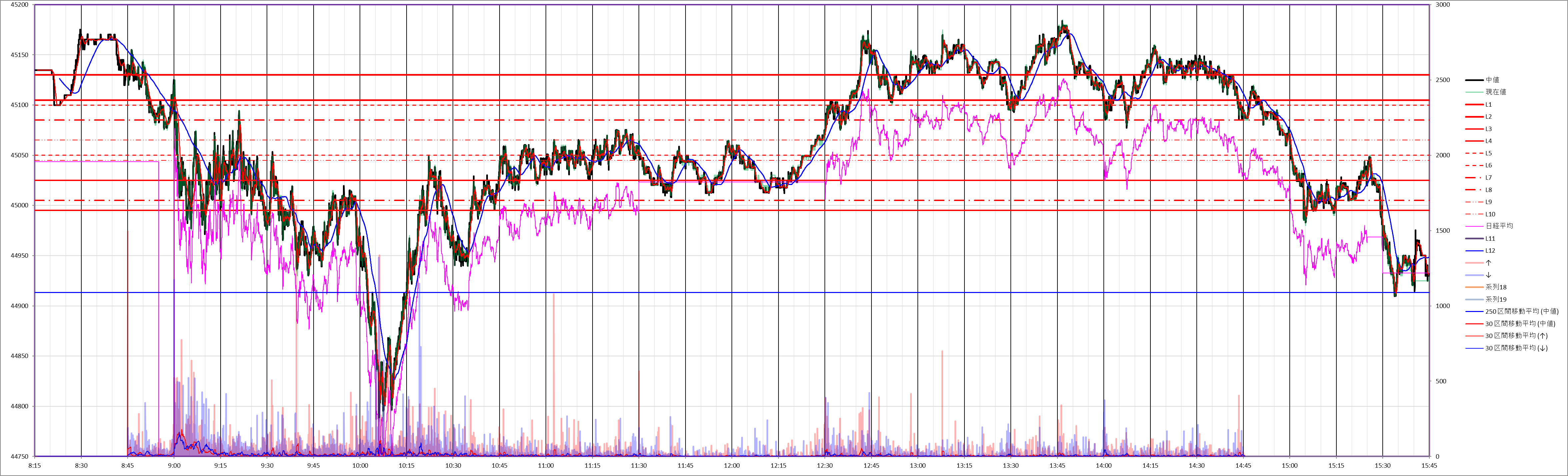Select the 系列18 legend entry

(x=1496, y=287)
